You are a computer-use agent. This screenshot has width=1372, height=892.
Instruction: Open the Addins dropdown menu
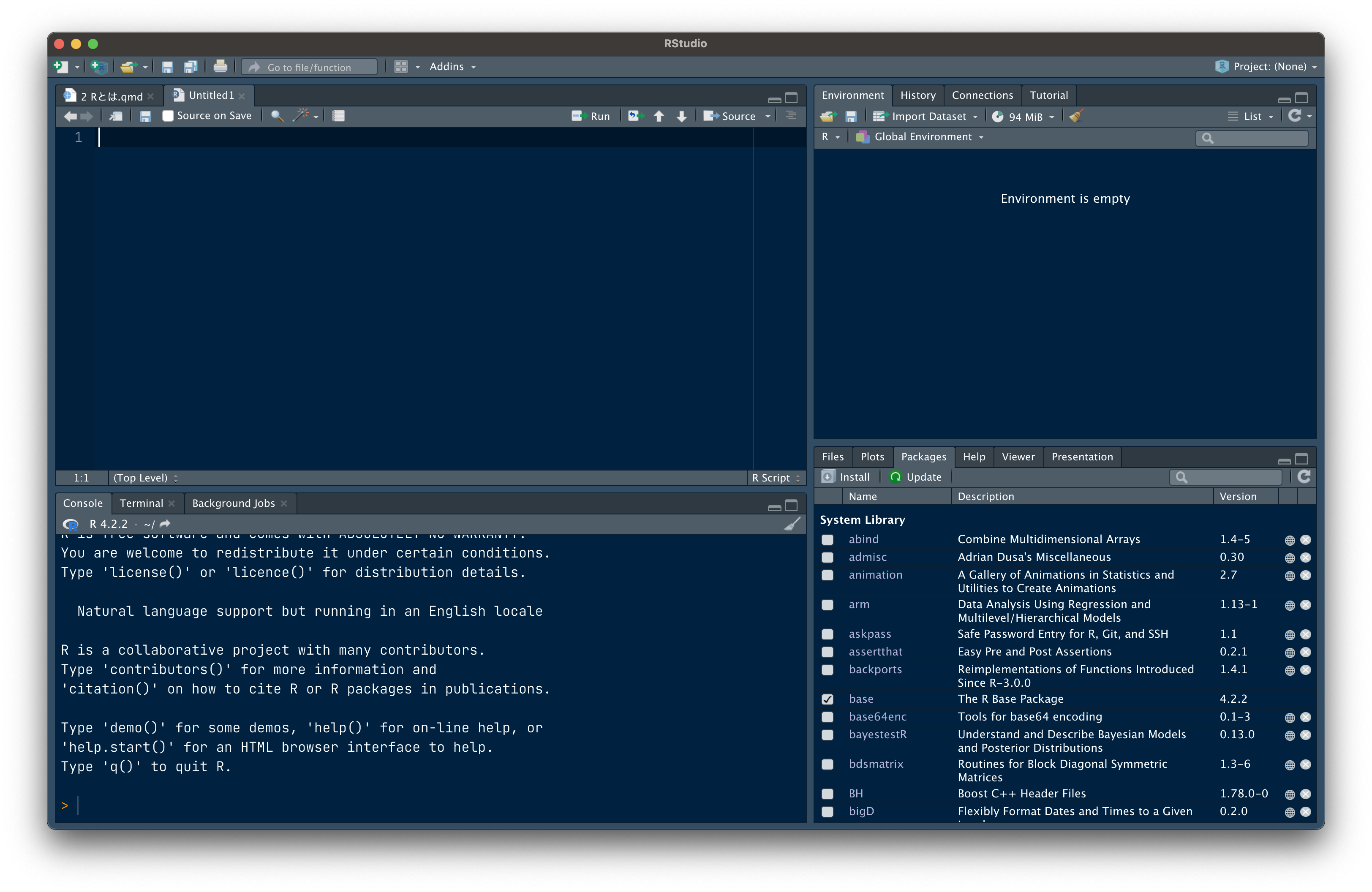(452, 67)
